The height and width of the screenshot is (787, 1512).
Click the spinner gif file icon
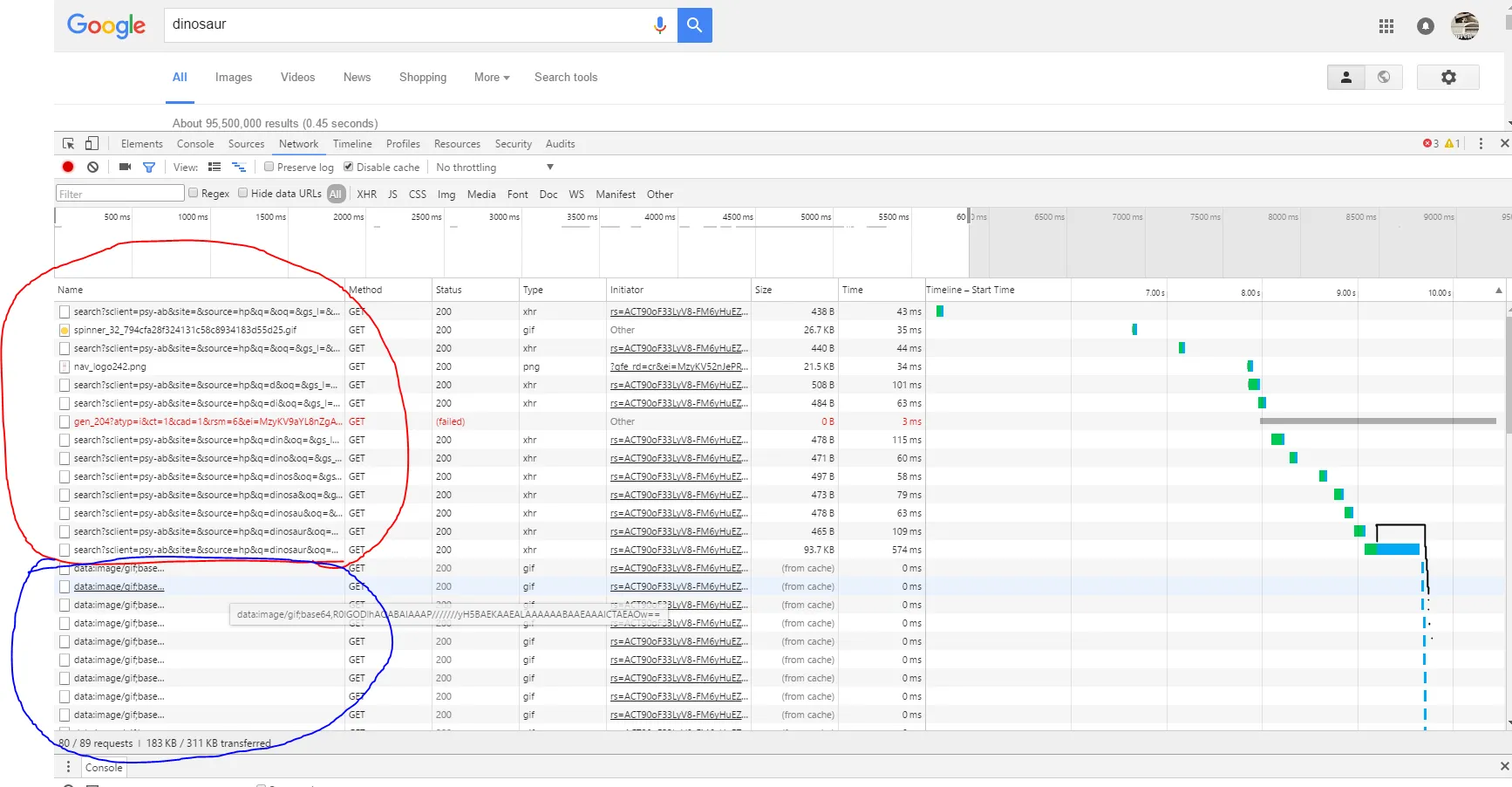65,331
